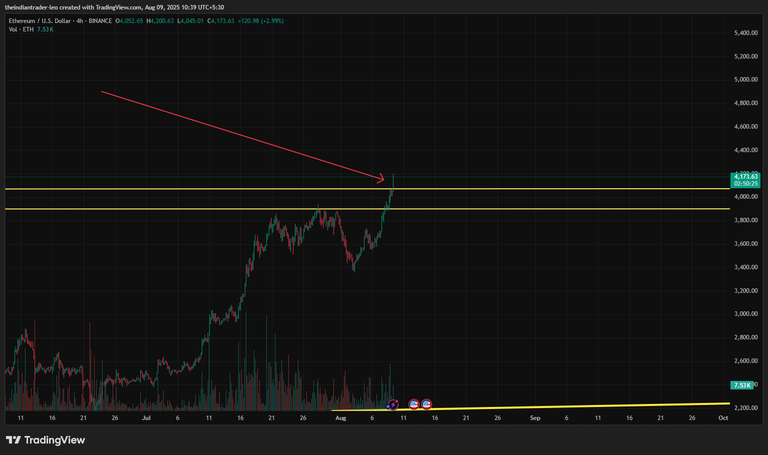The image size is (768, 455).
Task: Click the Sep label on time axis
Action: [535, 418]
